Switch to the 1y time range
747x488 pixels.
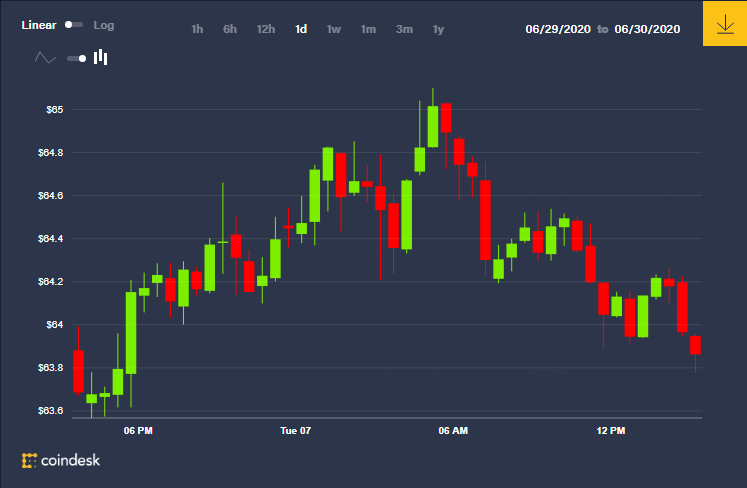pyautogui.click(x=438, y=30)
